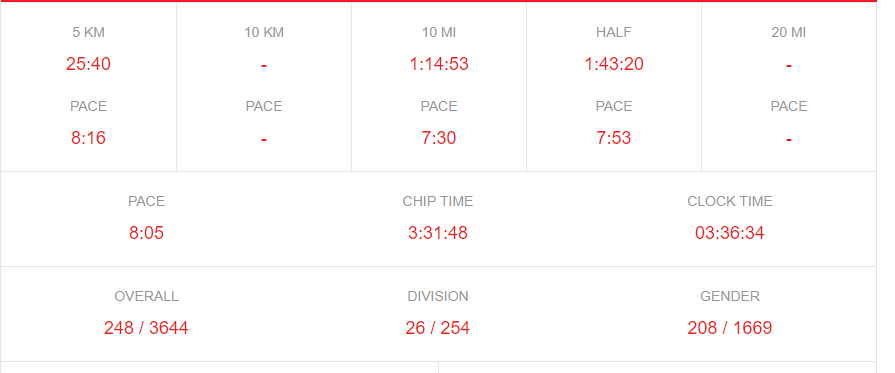Select the CLOCK TIME label
Viewport: 895px width, 373px height.
[x=730, y=202]
